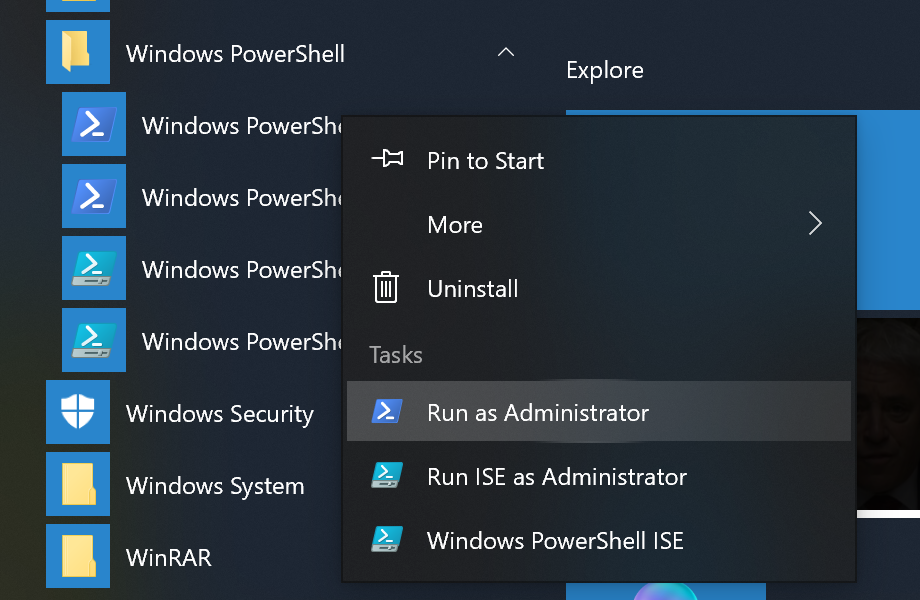Viewport: 920px width, 600px height.
Task: Click the icon beside Windows PowerShell ISE task
Action: point(387,539)
